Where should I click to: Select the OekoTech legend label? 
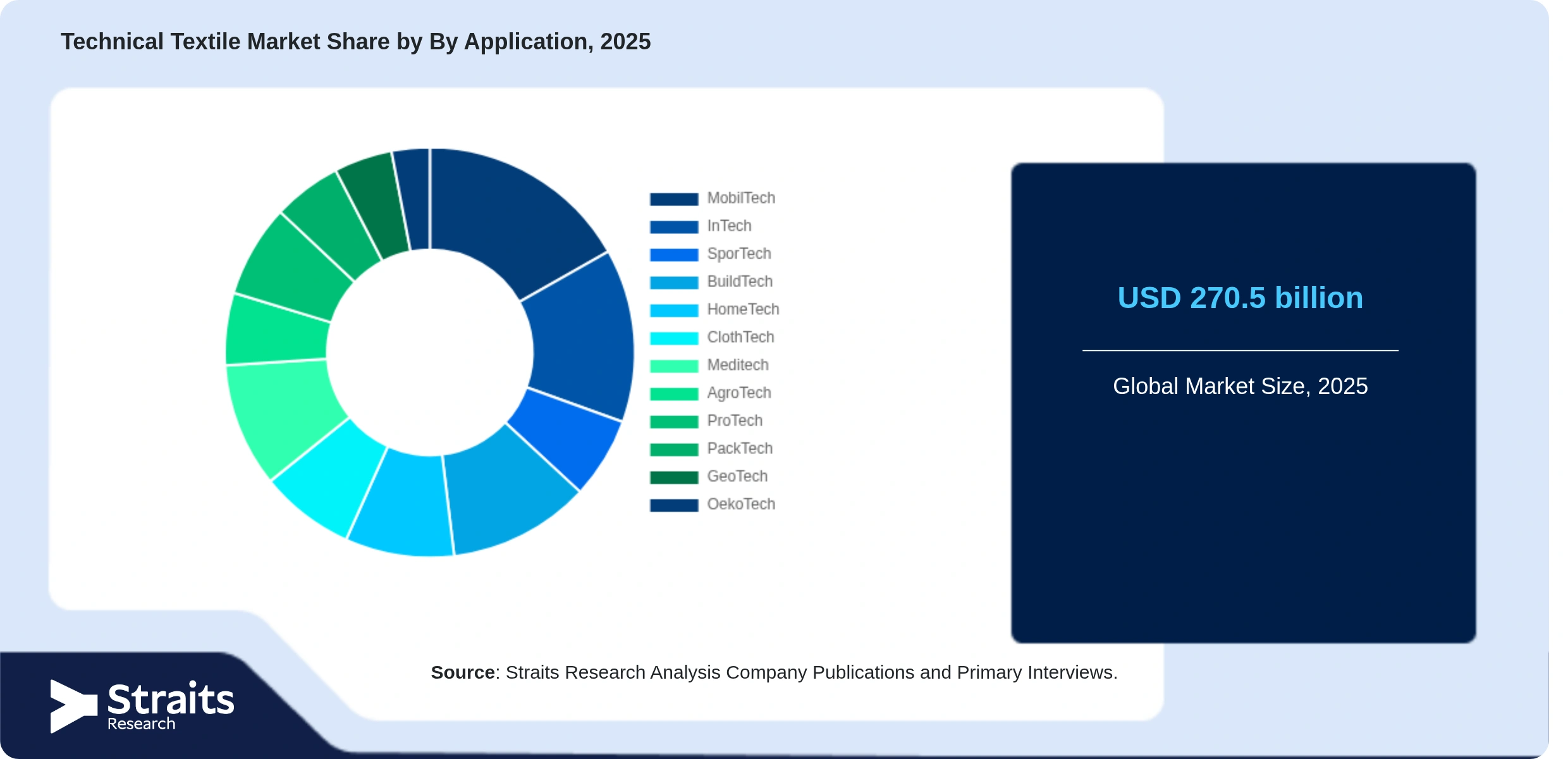(741, 504)
